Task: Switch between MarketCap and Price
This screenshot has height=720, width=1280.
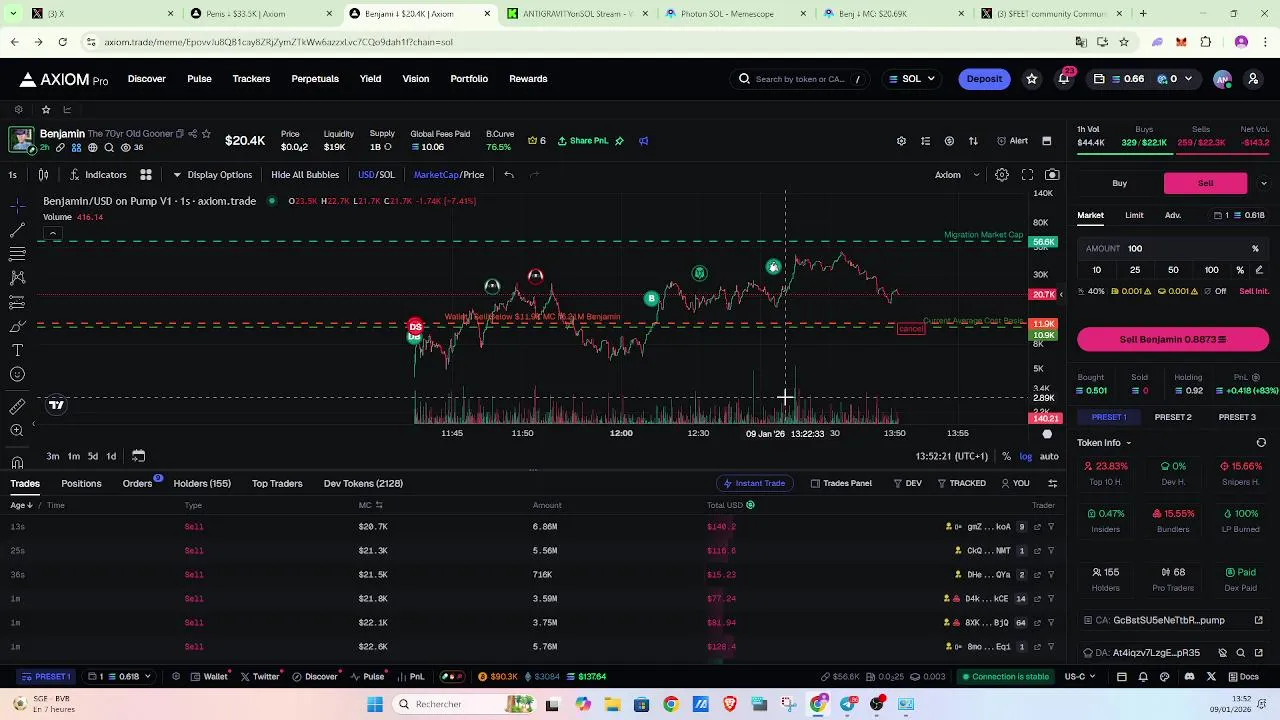Action: click(x=449, y=175)
